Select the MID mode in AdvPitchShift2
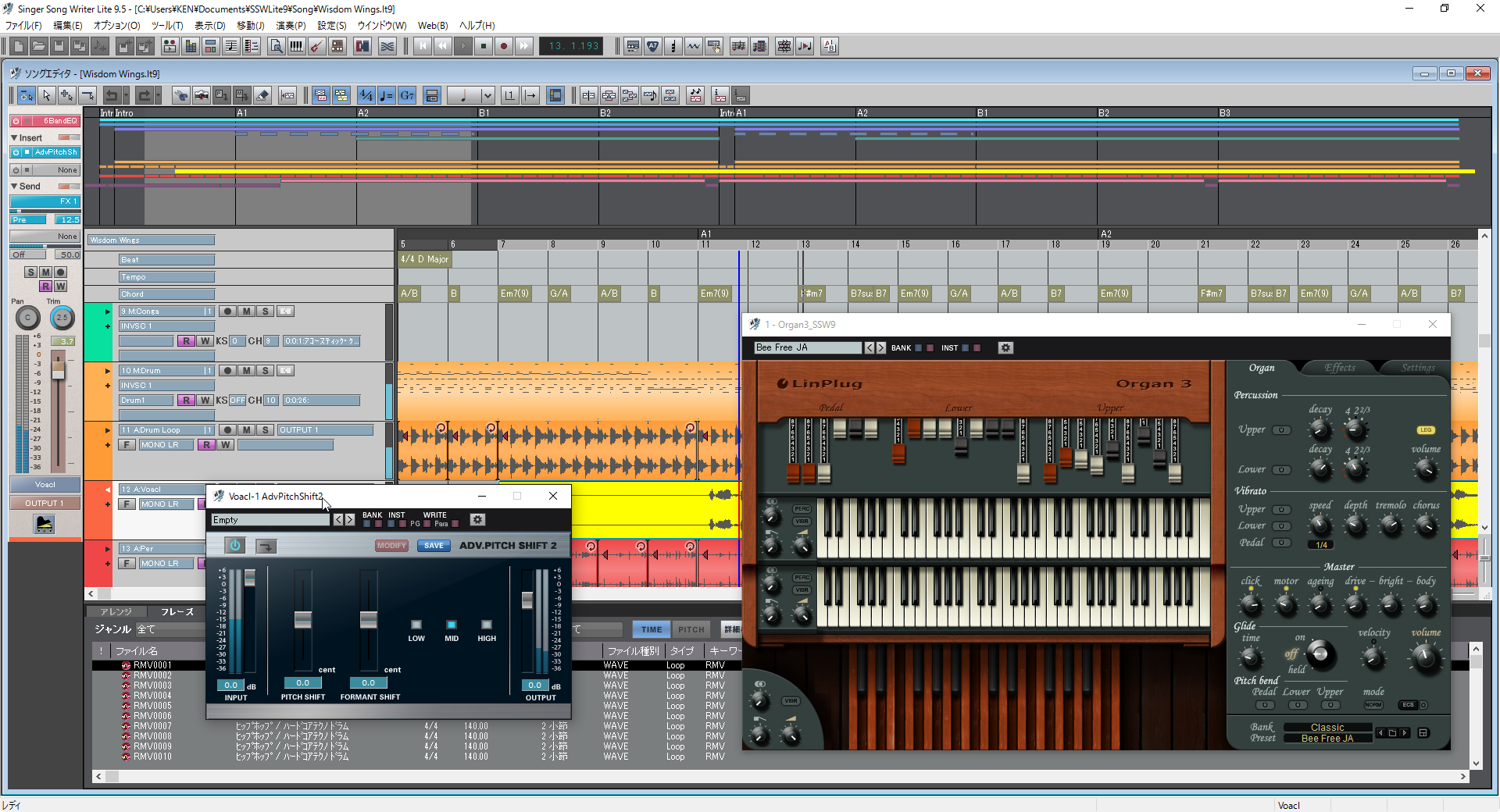 452,625
